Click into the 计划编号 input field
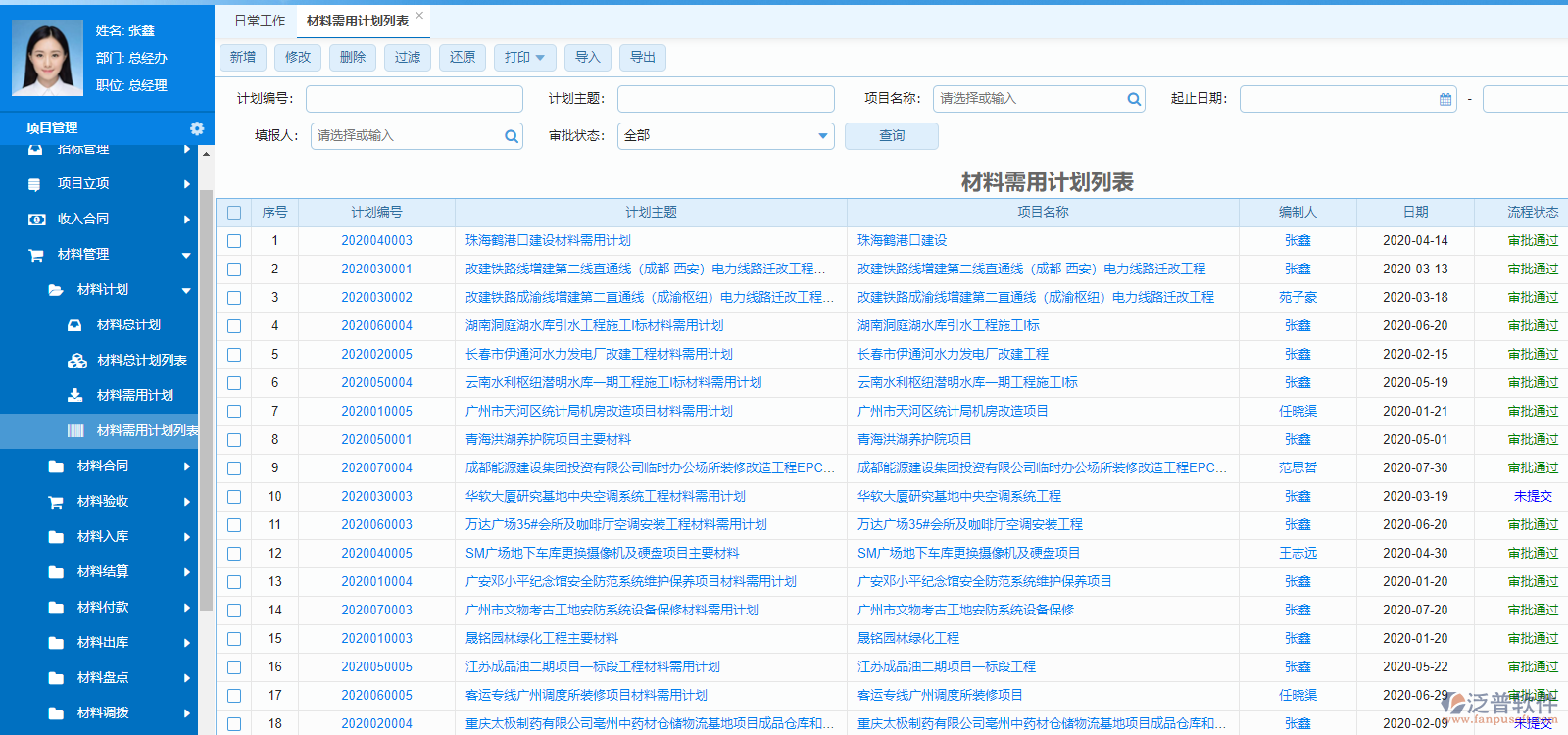Screen dimensions: 1568x735 coord(414,99)
